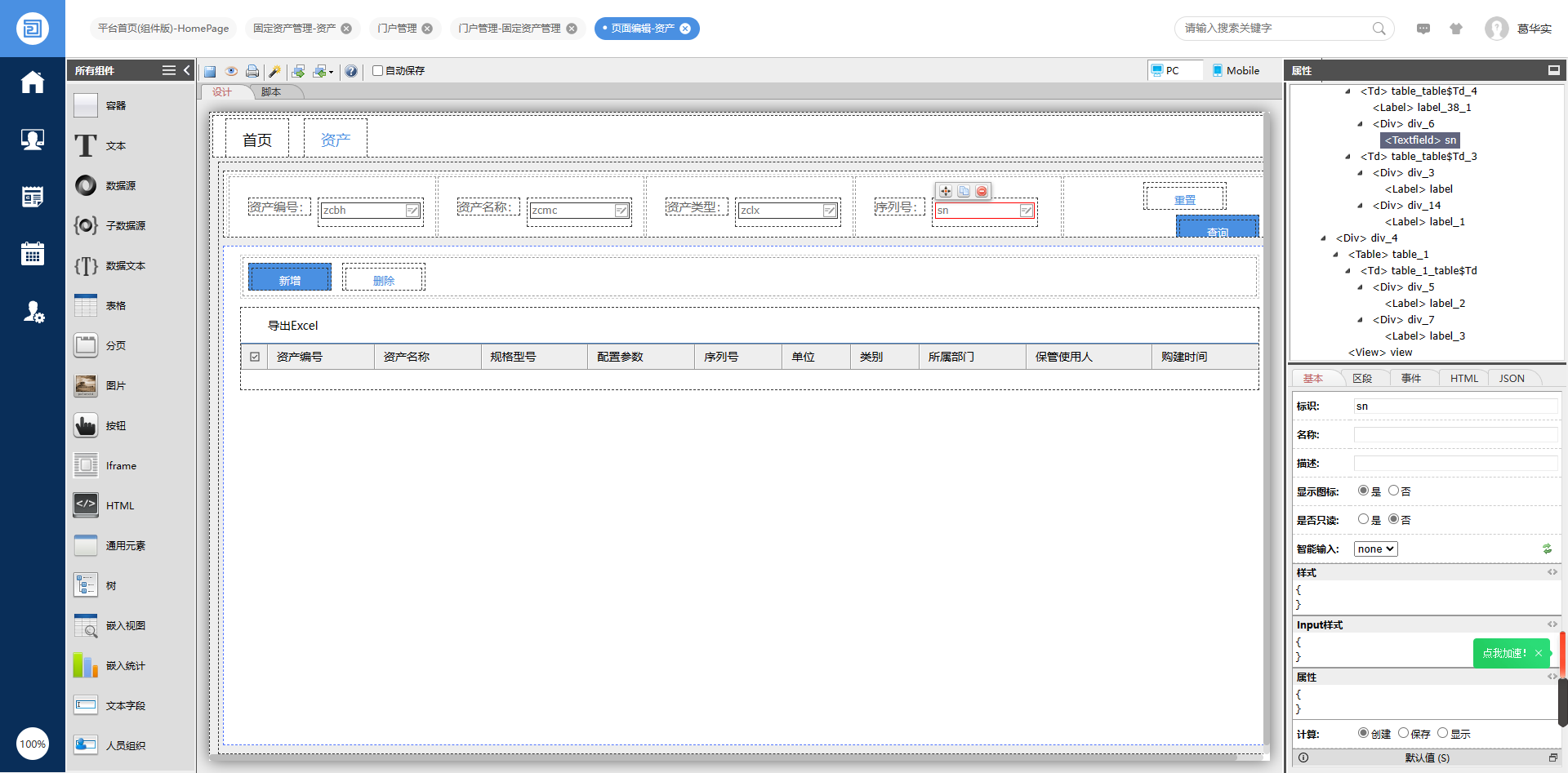Image resolution: width=1568 pixels, height=773 pixels.
Task: Click the move handle on sn field
Action: [x=946, y=191]
